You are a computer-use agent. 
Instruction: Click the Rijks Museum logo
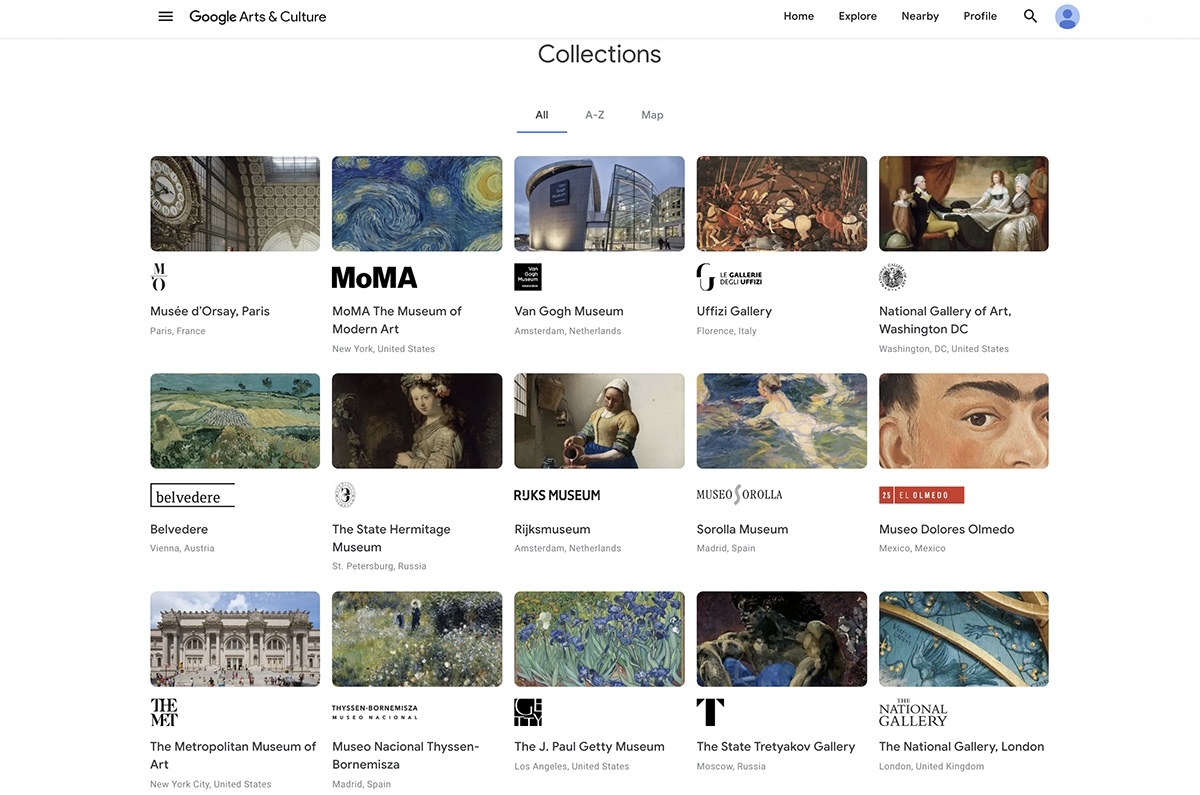coord(557,495)
